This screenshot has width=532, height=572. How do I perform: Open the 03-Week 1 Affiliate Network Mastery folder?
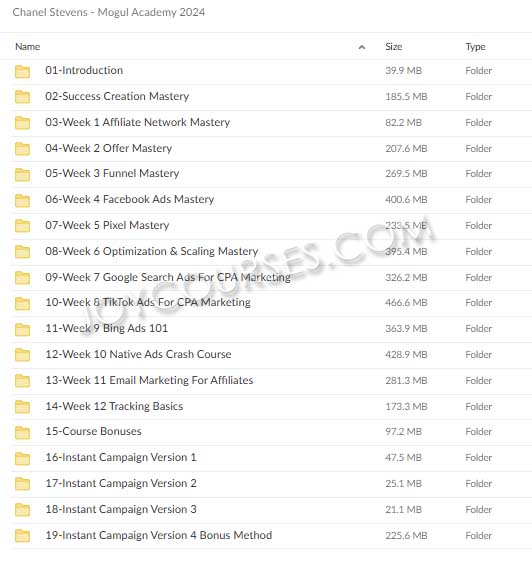click(x=138, y=122)
